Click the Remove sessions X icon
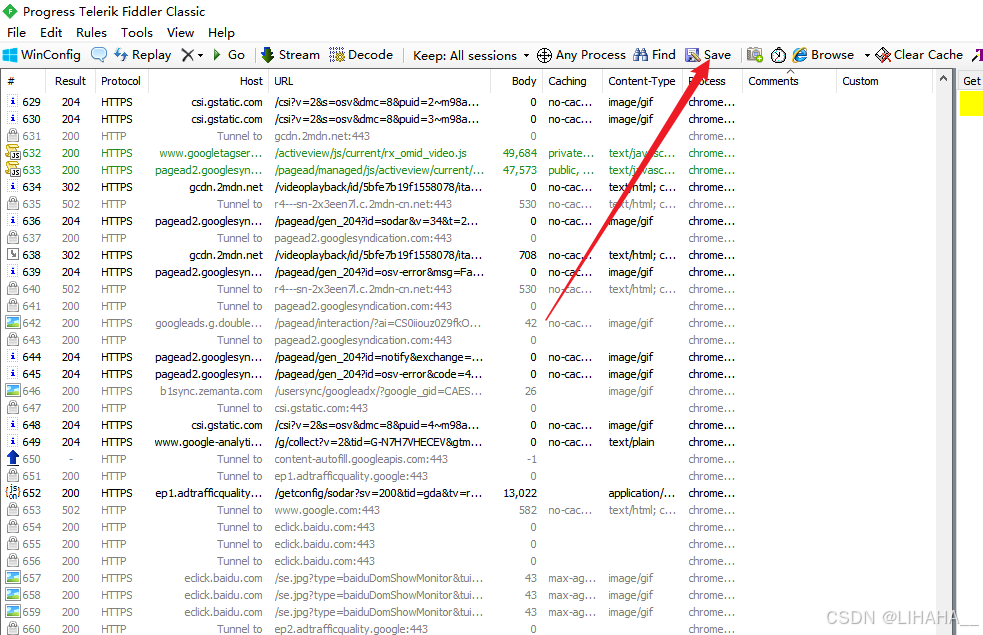The image size is (983, 635). point(187,55)
